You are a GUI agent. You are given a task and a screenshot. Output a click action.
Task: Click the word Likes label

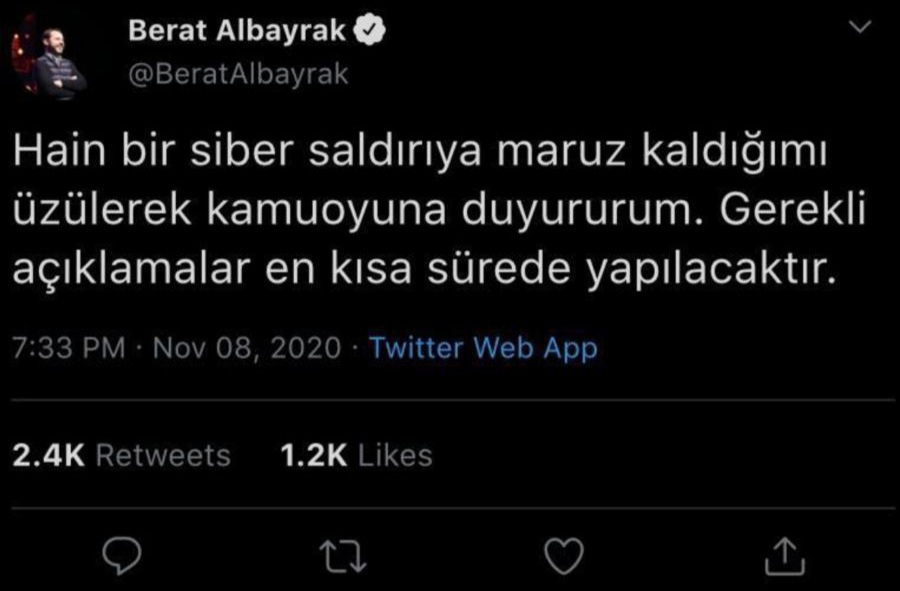coord(395,456)
